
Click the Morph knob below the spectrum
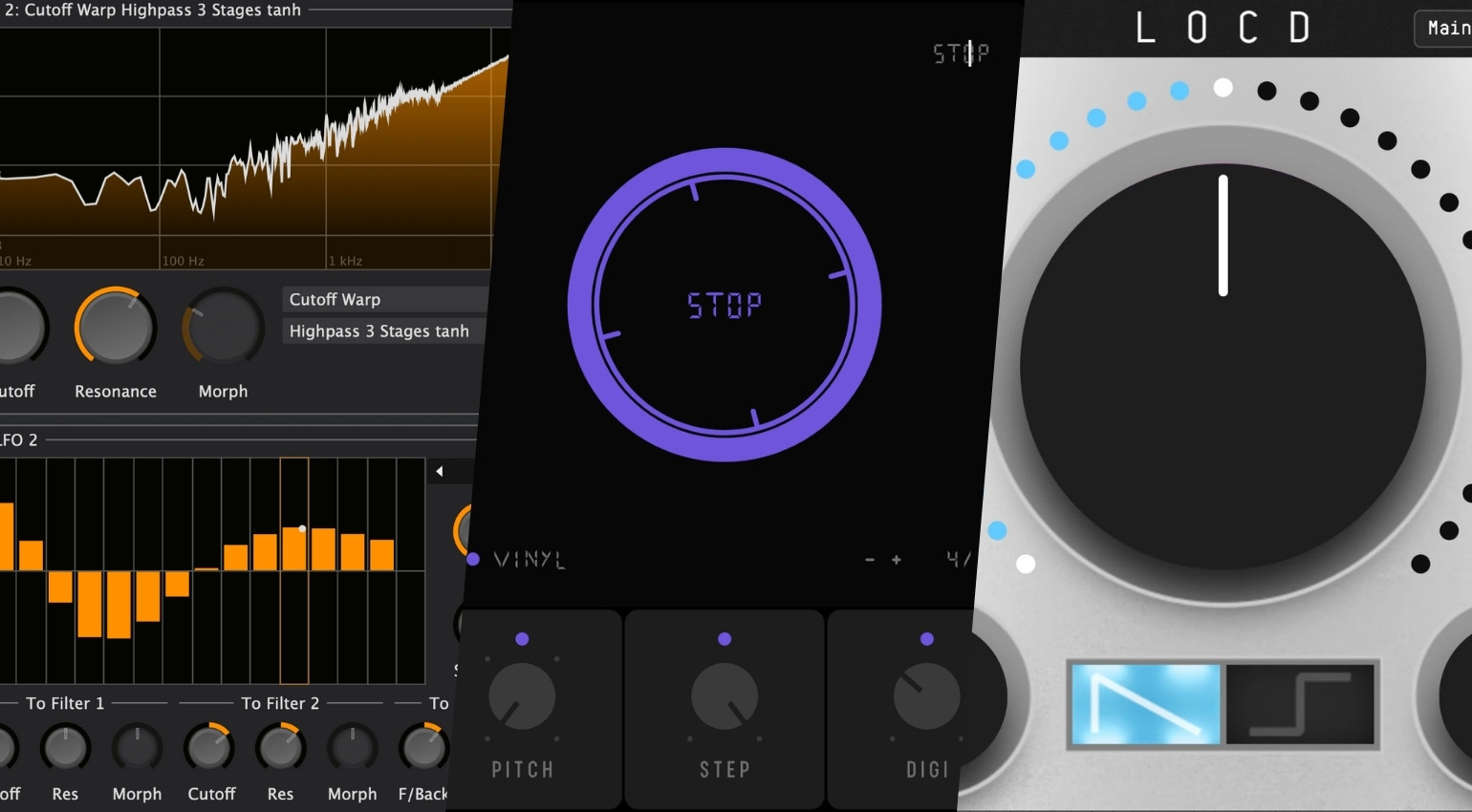pyautogui.click(x=224, y=328)
